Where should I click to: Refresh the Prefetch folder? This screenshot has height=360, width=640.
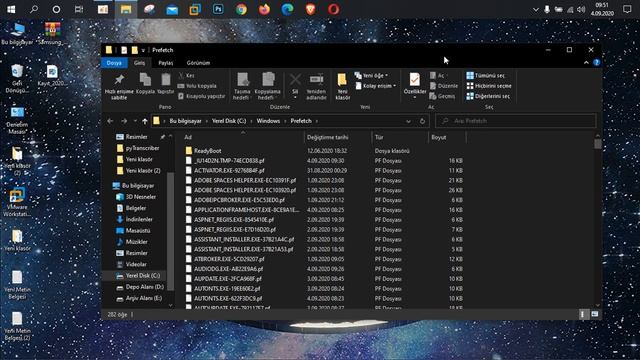coord(422,121)
